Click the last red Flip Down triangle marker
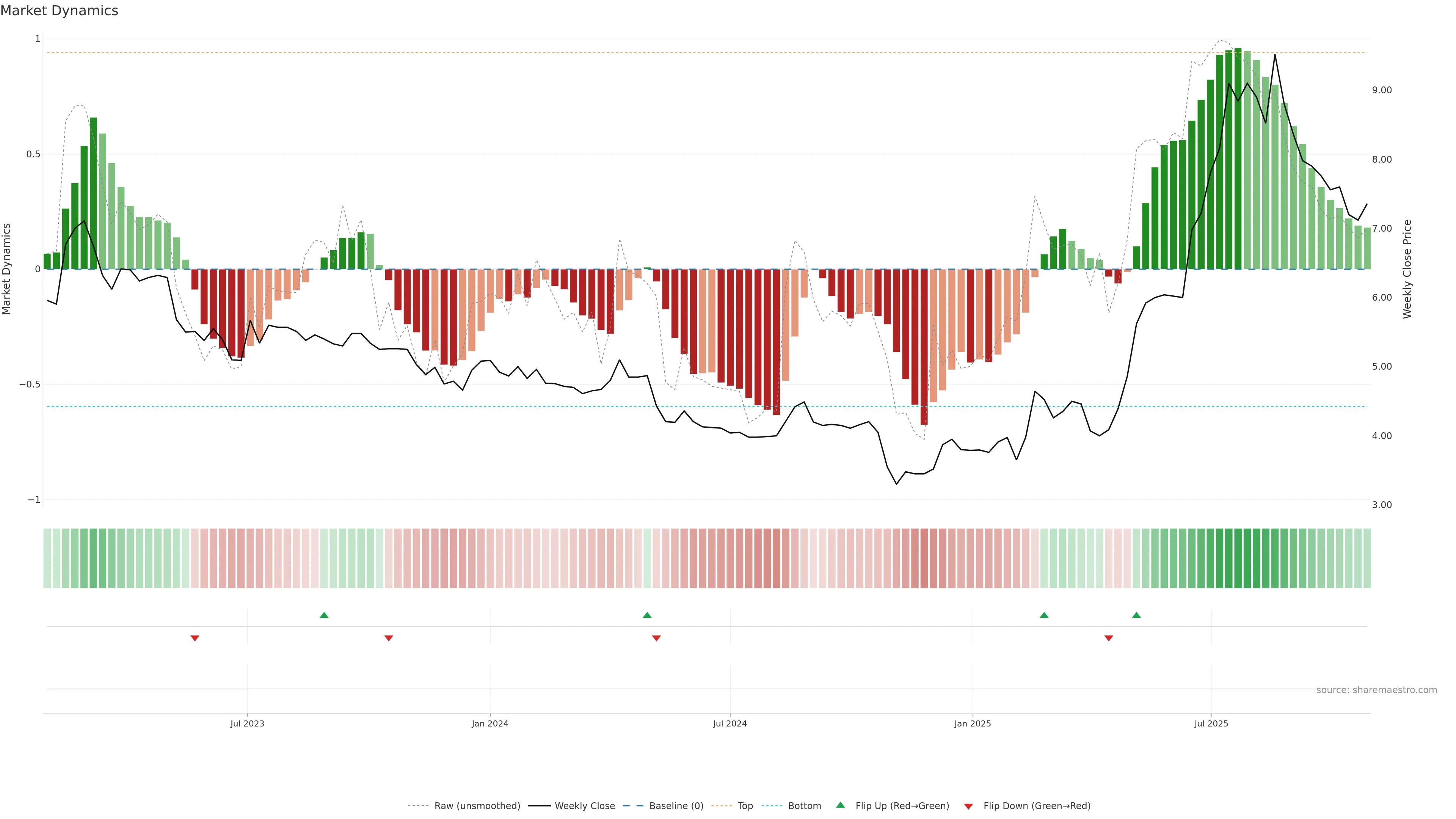 click(1108, 638)
